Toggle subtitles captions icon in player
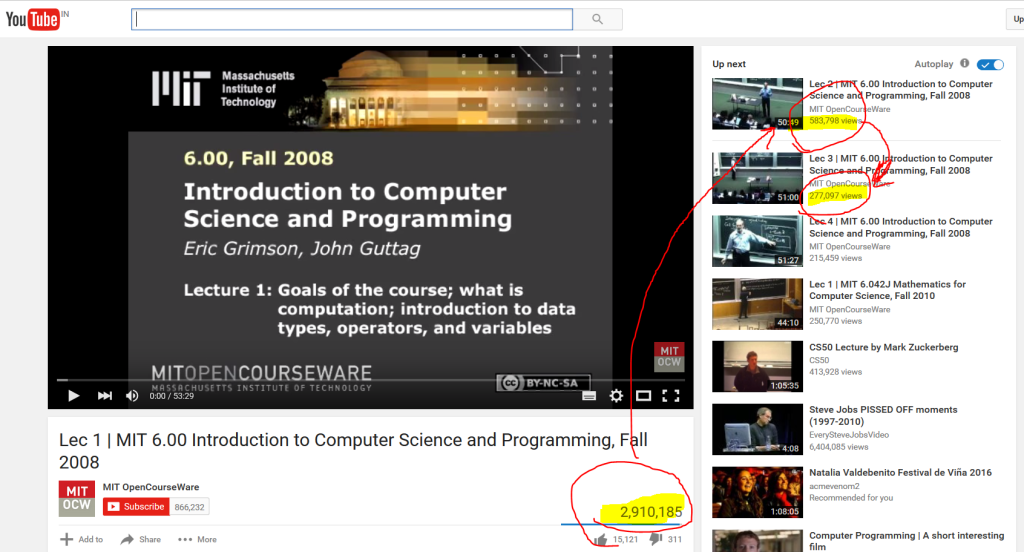This screenshot has height=552, width=1024. tap(588, 395)
